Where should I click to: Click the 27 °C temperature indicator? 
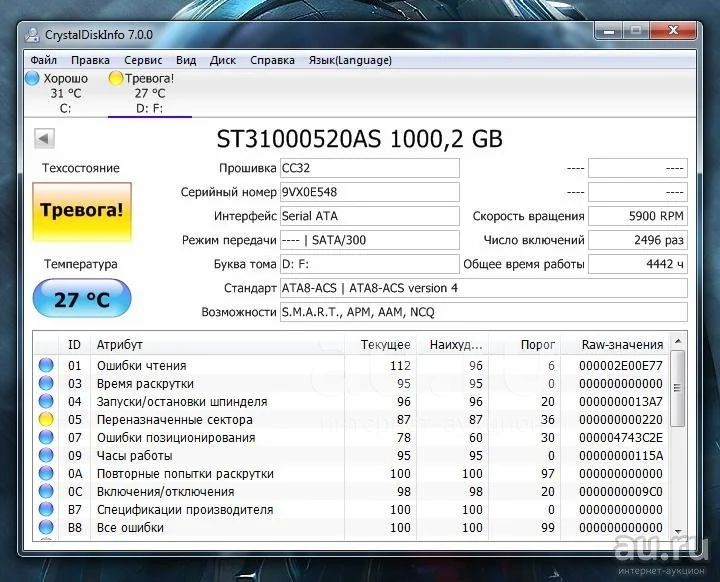click(82, 299)
